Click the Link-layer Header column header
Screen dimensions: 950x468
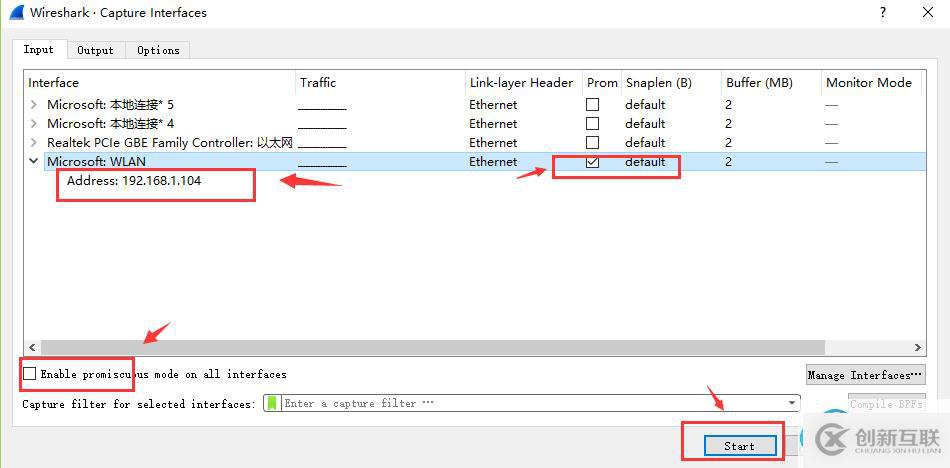(524, 83)
